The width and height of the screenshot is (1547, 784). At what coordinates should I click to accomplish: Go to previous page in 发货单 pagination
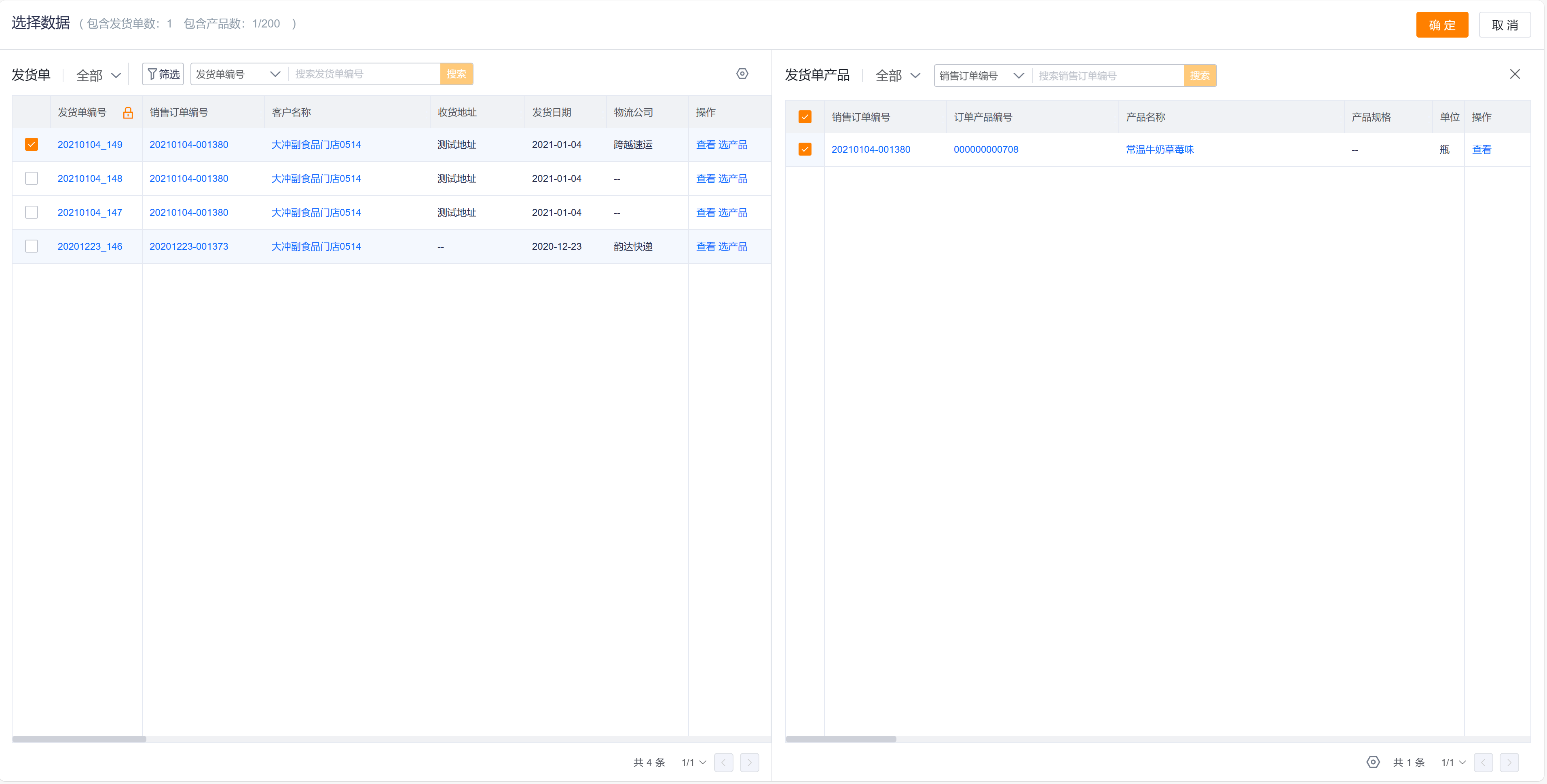724,762
